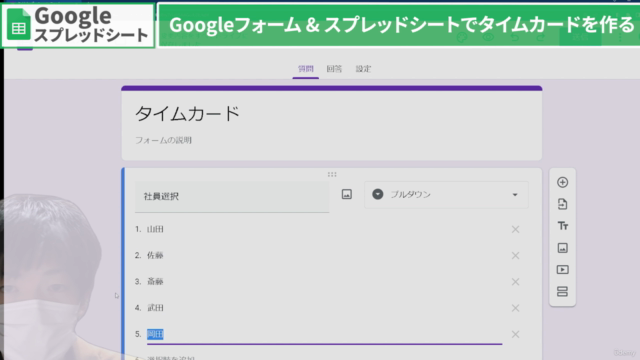Select the option text 山田
640x360 pixels.
(155, 229)
